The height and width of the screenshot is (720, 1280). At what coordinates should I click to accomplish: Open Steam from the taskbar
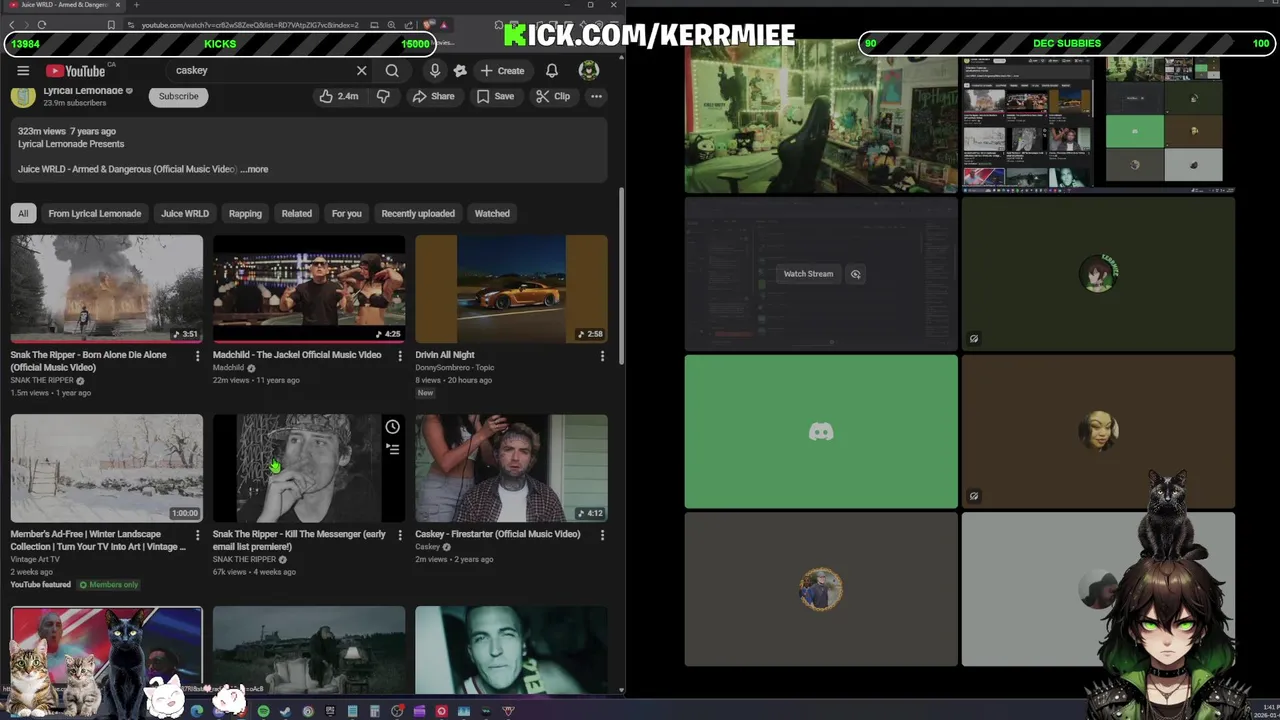click(x=285, y=711)
